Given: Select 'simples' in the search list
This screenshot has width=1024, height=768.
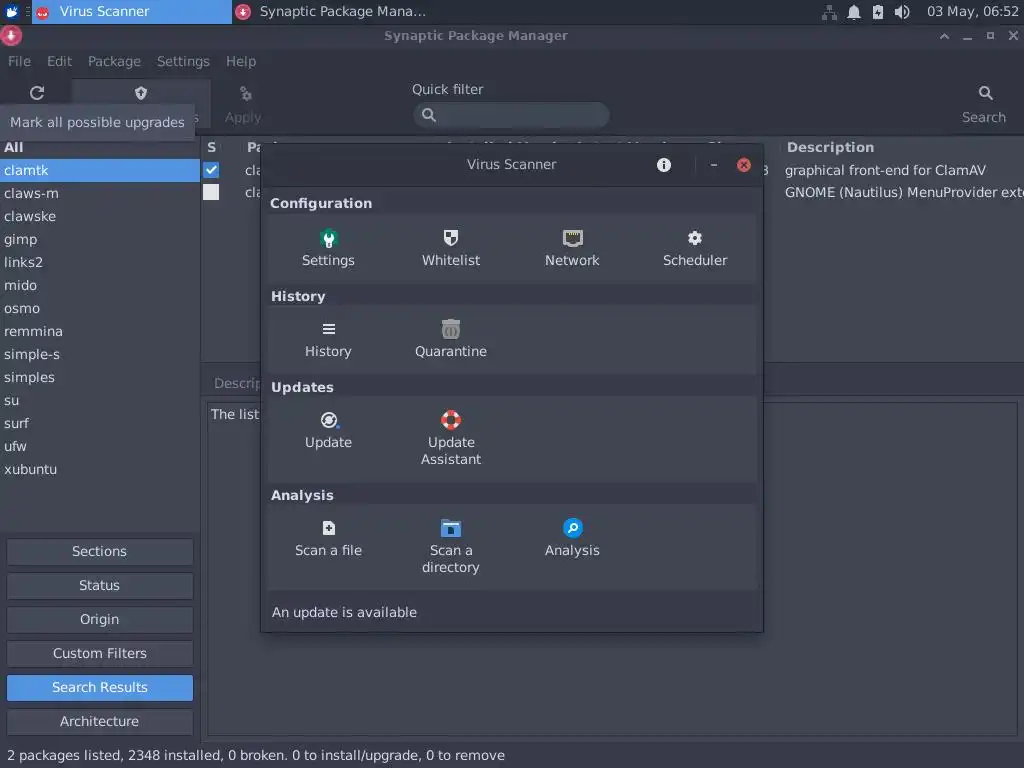Looking at the screenshot, I should [x=100, y=377].
